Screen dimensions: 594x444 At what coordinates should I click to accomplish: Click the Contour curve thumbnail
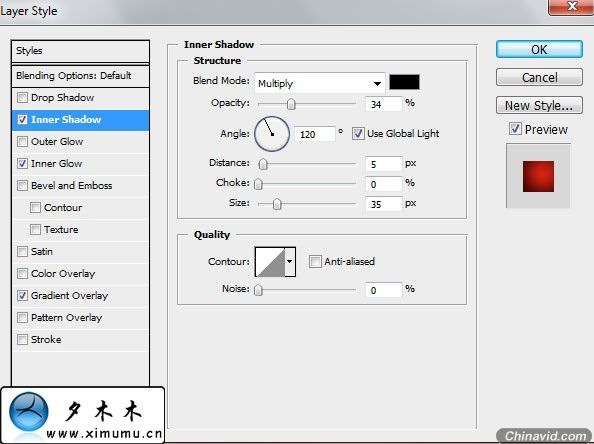point(270,262)
